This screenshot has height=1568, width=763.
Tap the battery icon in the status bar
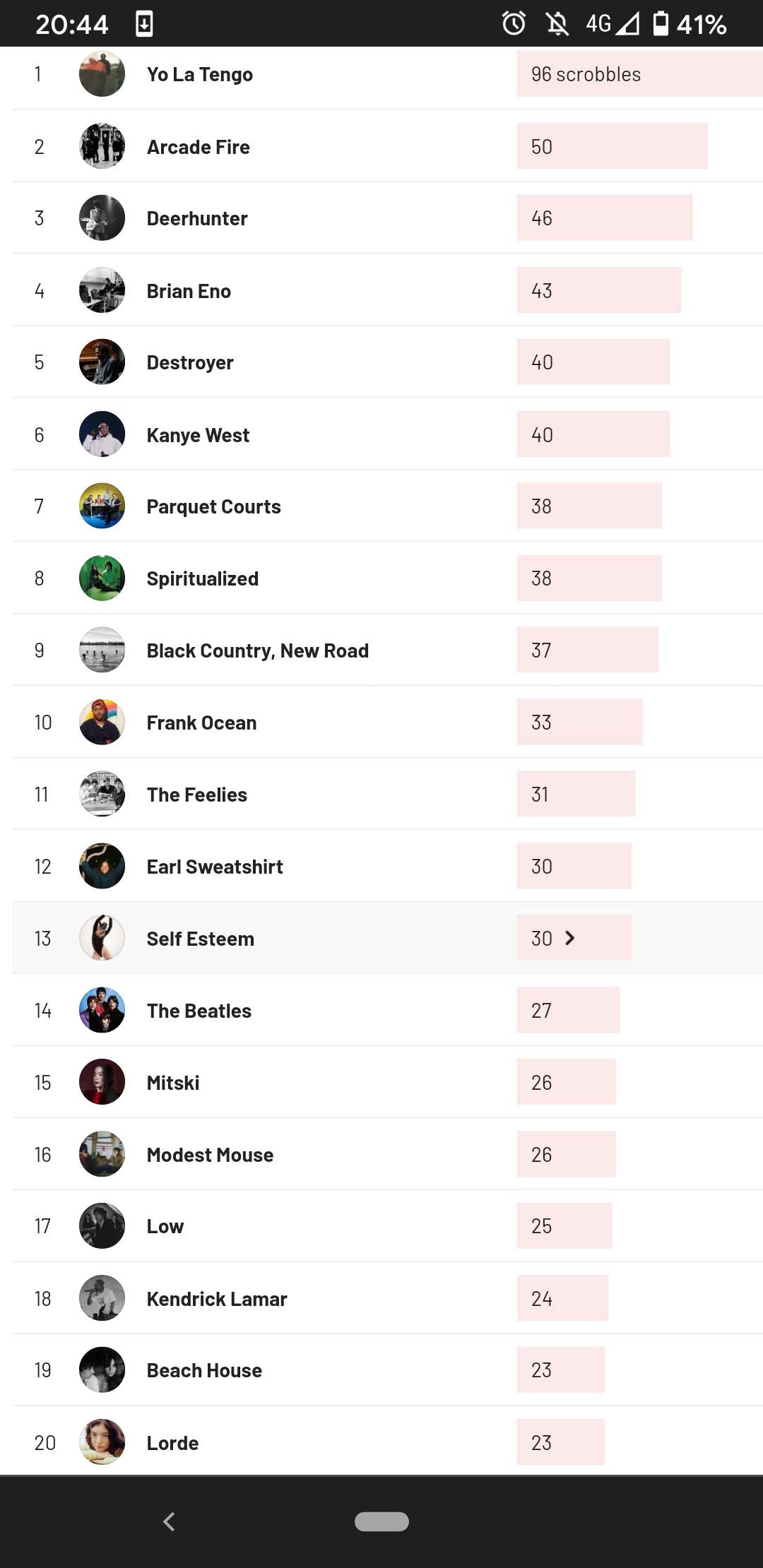coord(661,23)
